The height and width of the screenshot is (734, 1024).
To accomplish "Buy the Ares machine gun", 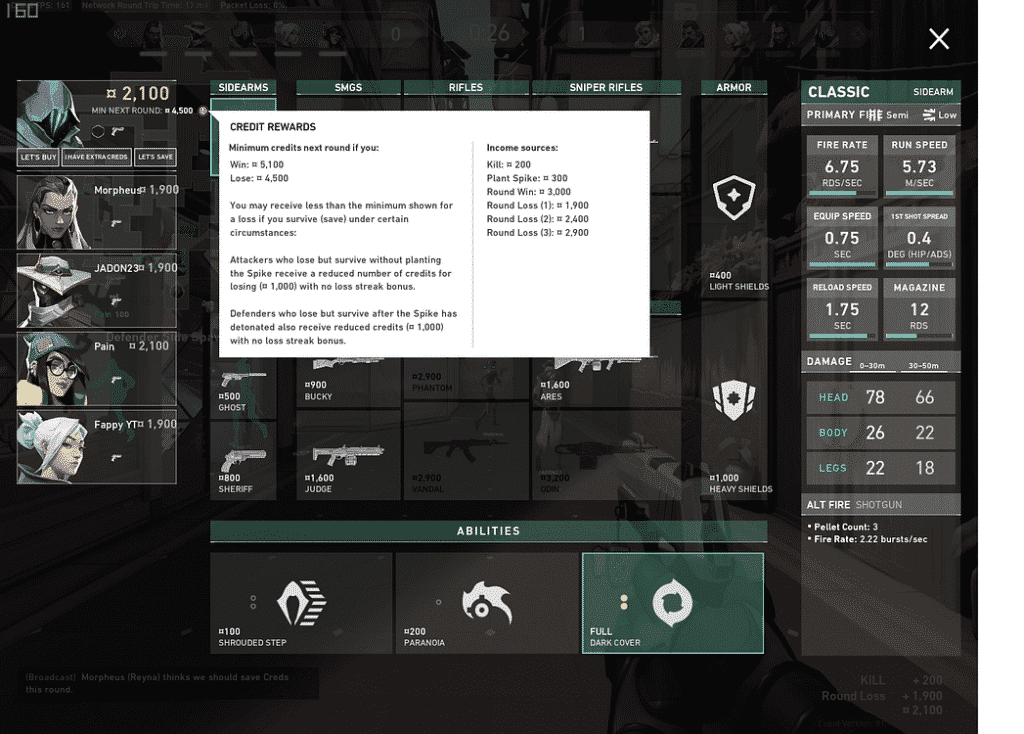I will [606, 381].
